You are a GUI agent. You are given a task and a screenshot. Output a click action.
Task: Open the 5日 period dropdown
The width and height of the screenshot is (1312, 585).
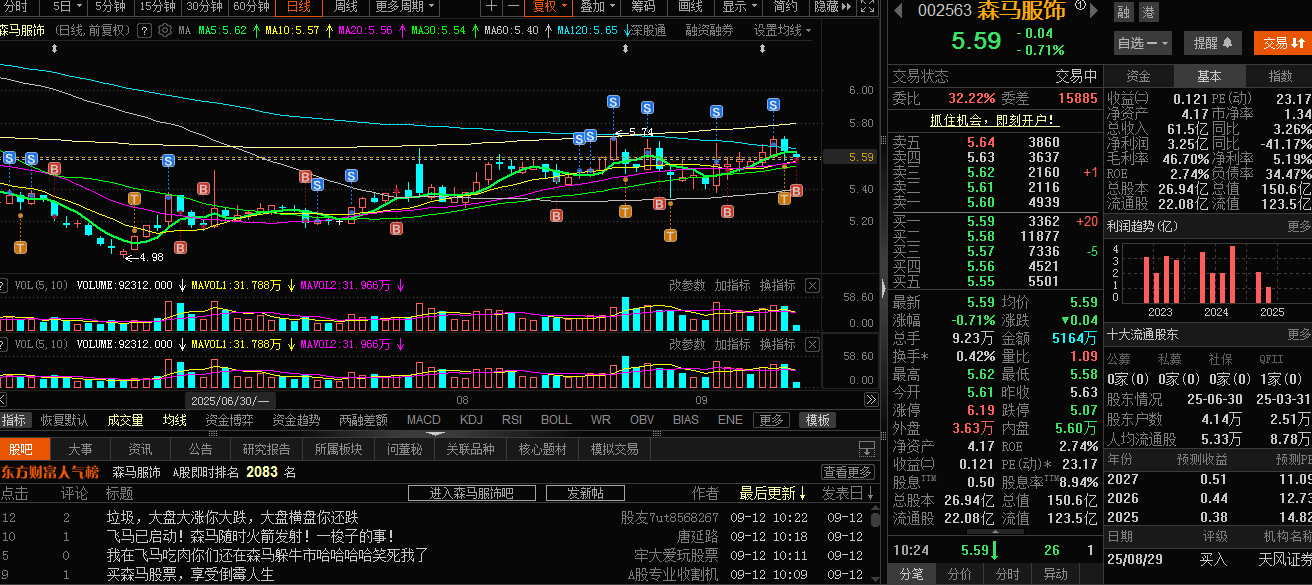point(66,7)
